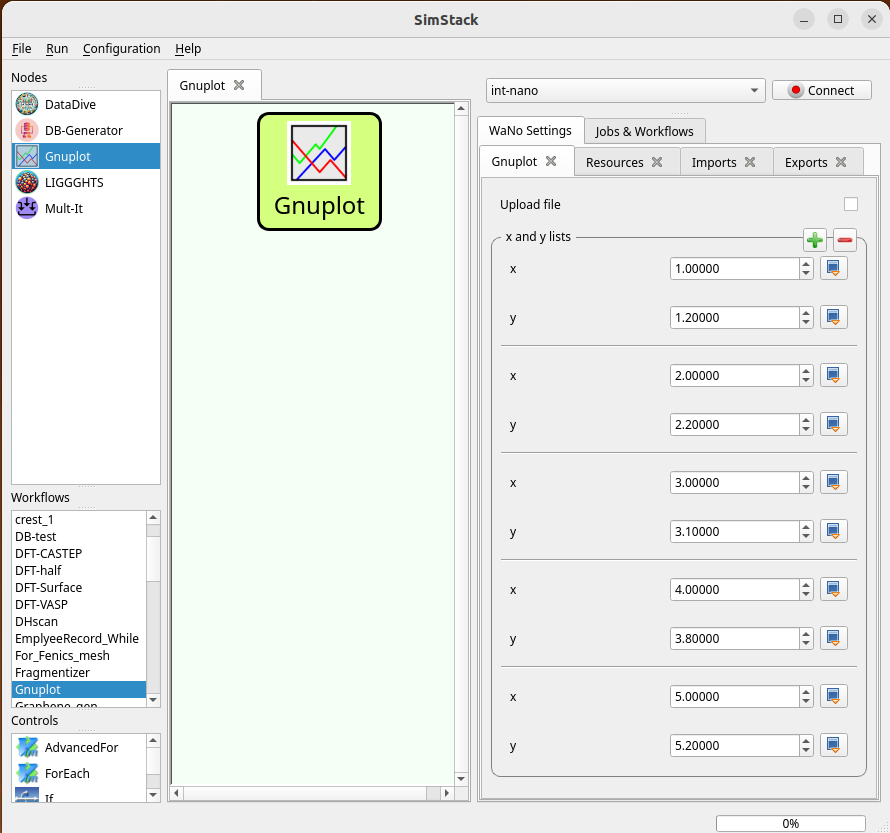Select the DFT-CASTEP workflow
This screenshot has width=890, height=833.
[x=79, y=554]
